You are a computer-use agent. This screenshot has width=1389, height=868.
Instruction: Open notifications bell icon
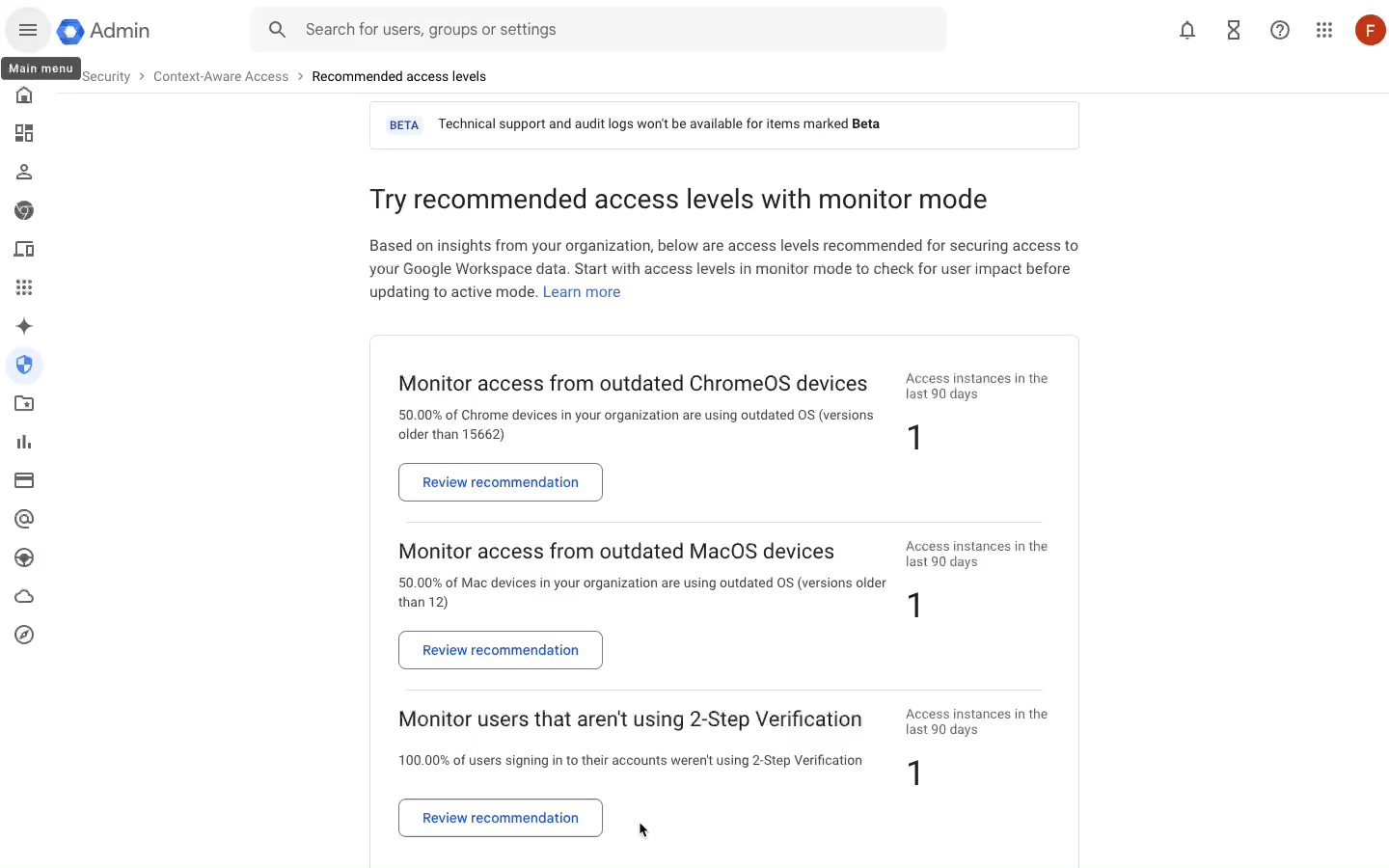1187,30
